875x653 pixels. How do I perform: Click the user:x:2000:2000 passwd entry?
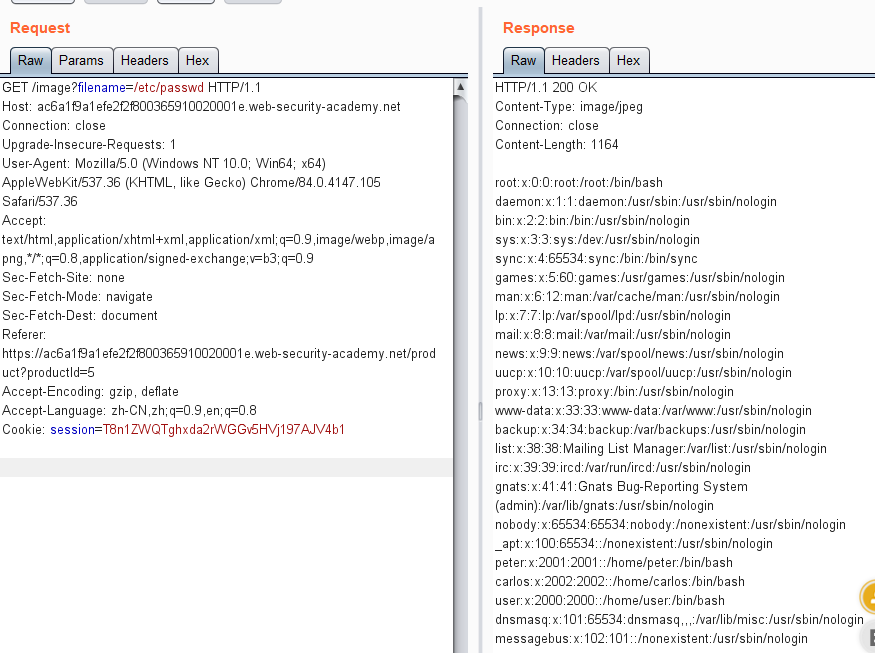610,600
